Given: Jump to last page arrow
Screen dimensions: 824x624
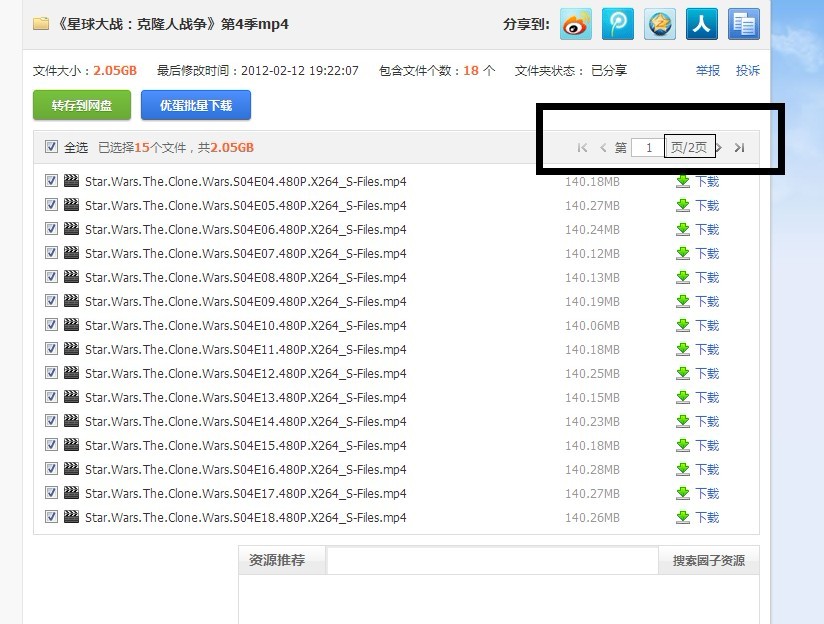Looking at the screenshot, I should [x=739, y=148].
